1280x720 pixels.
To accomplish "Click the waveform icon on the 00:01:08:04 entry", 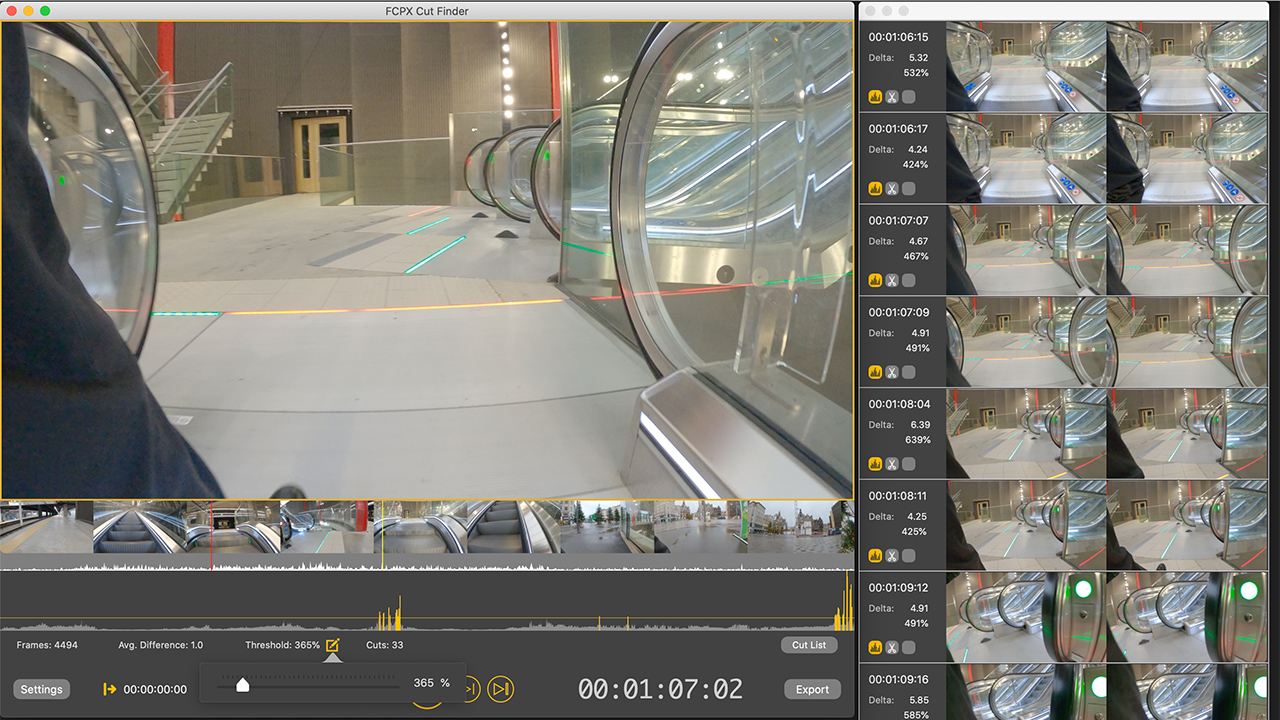I will pyautogui.click(x=875, y=464).
